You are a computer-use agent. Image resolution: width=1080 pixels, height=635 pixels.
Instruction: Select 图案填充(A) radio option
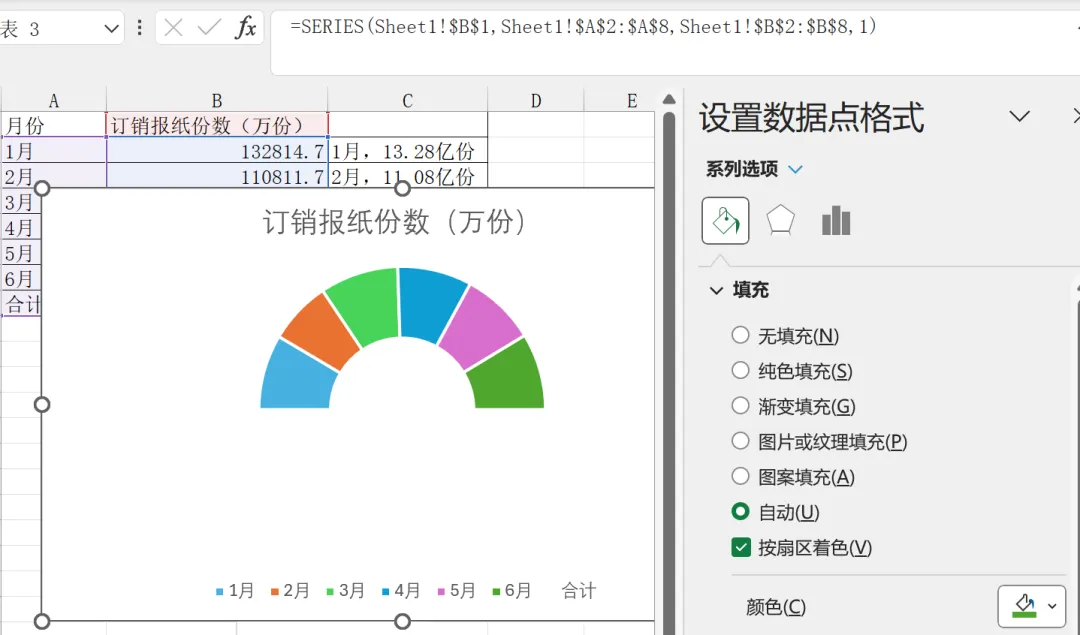[x=793, y=476]
